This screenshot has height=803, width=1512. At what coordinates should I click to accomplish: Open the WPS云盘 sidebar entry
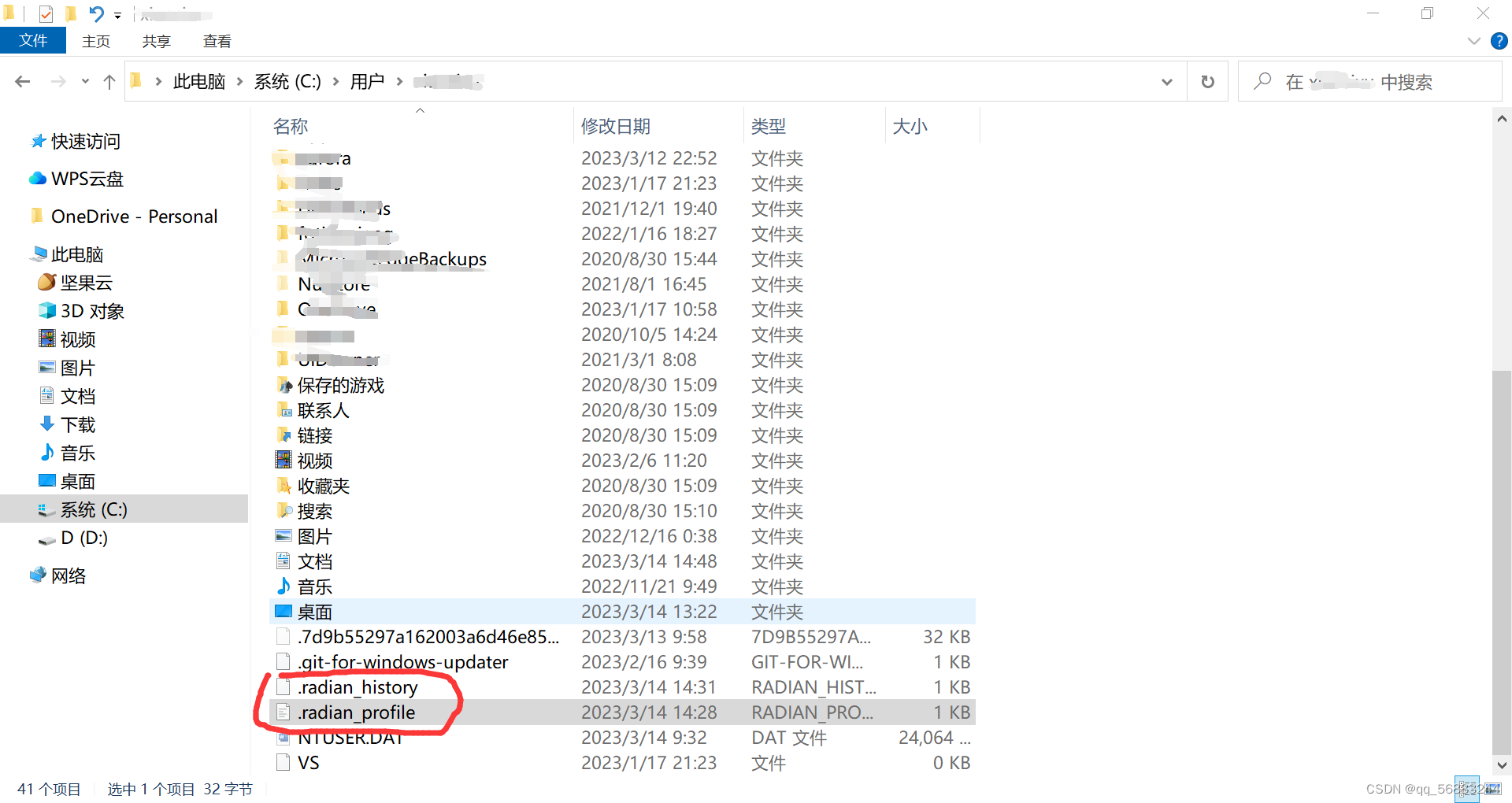87,179
